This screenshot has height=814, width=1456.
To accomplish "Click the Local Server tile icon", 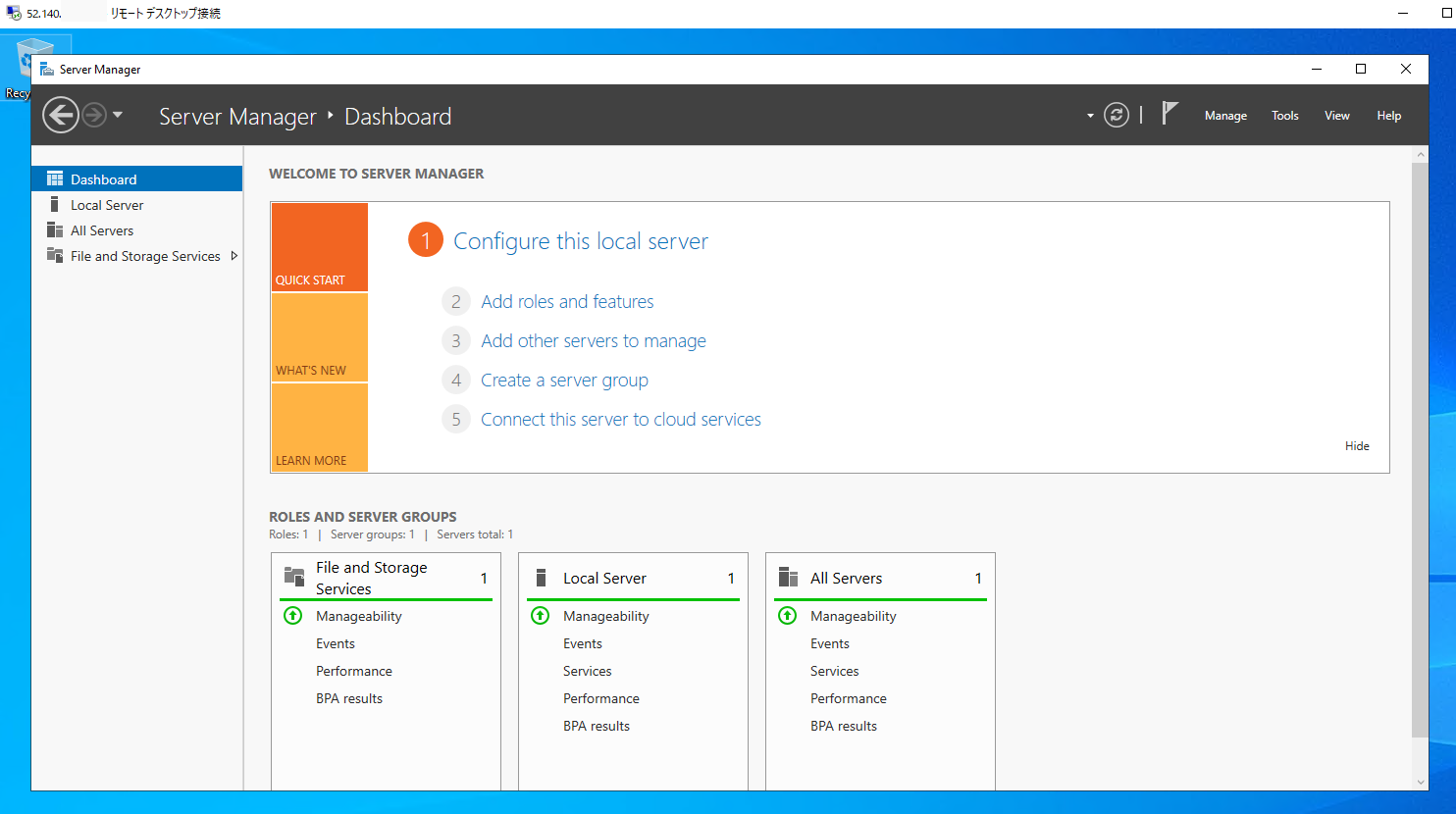I will (541, 577).
